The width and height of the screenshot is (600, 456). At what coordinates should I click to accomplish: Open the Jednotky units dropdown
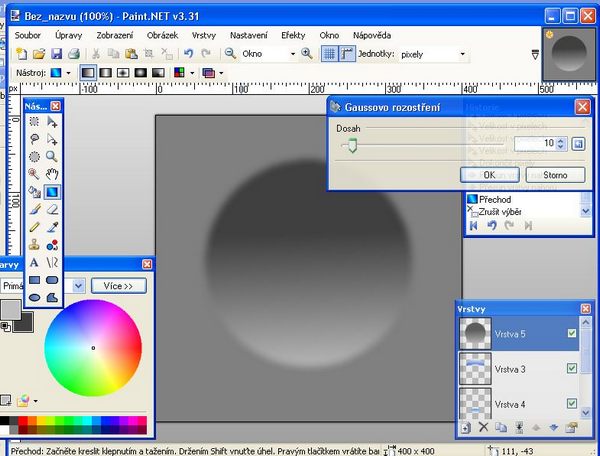tap(462, 53)
